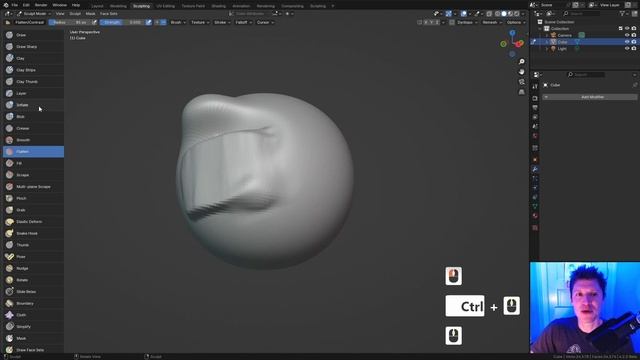The height and width of the screenshot is (360, 640).
Task: Click the Add Modifier button
Action: coord(590,97)
